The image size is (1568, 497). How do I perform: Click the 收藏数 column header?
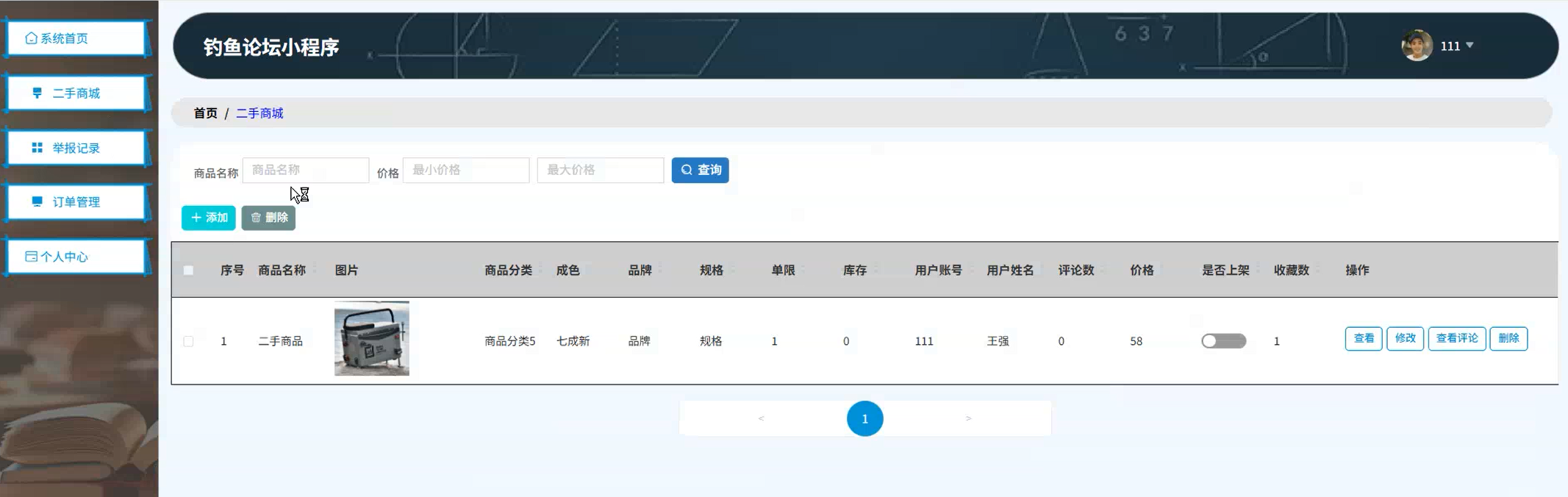1292,271
